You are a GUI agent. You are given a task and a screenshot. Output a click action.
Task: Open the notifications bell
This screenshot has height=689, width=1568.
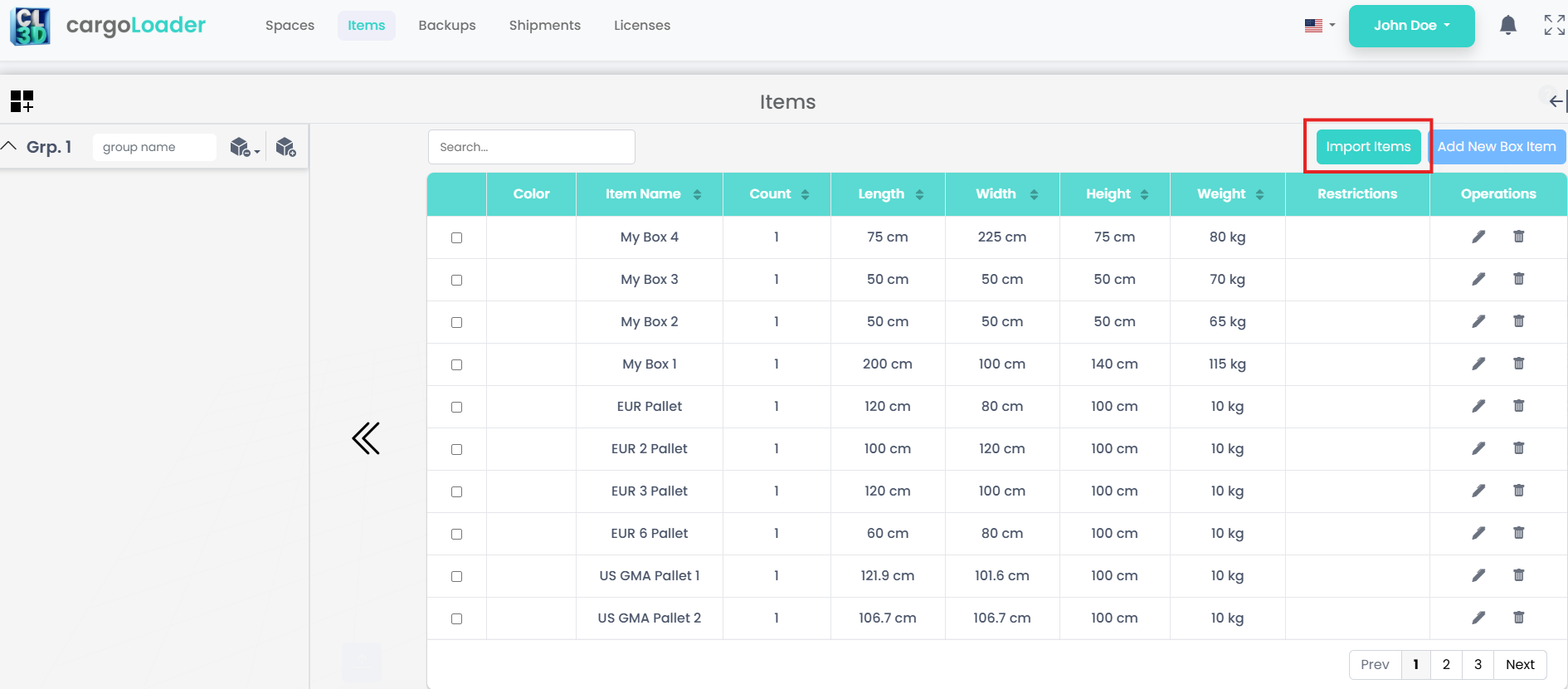point(1507,26)
